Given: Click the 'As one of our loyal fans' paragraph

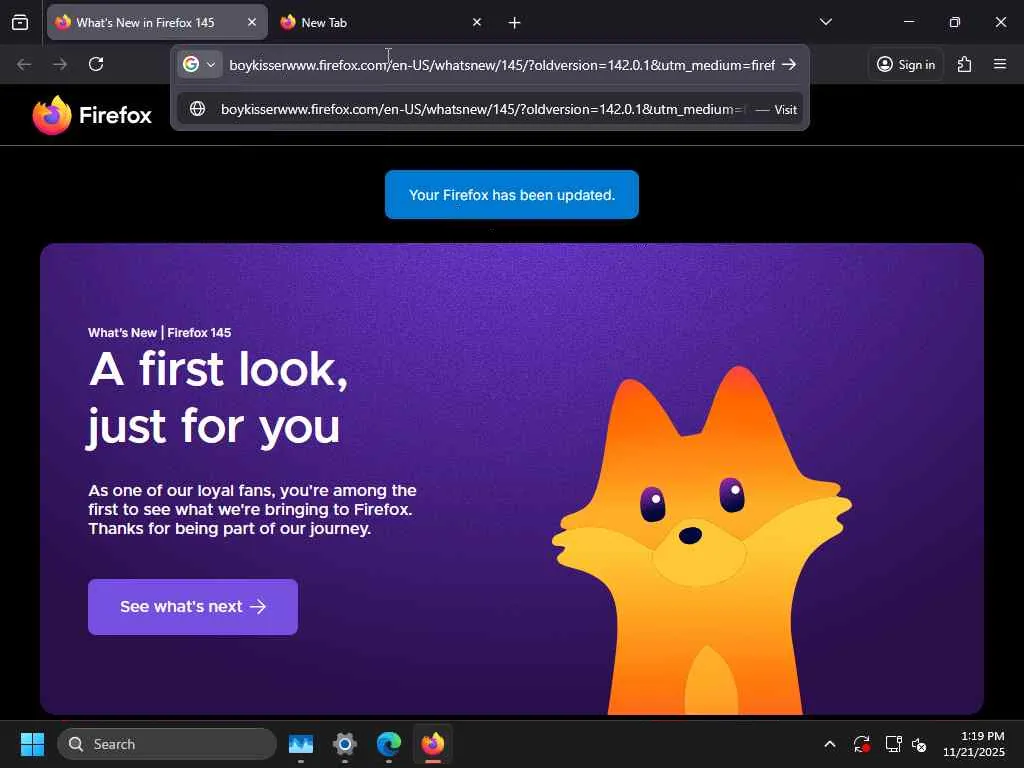Looking at the screenshot, I should coord(252,509).
